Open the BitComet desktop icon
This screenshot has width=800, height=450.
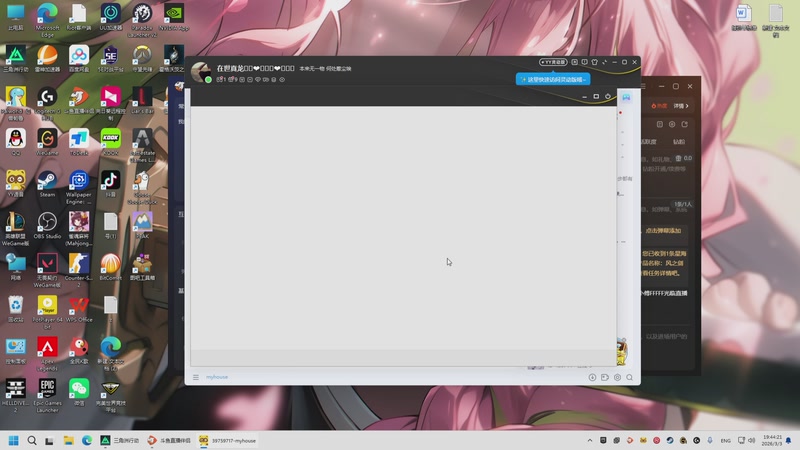point(110,265)
